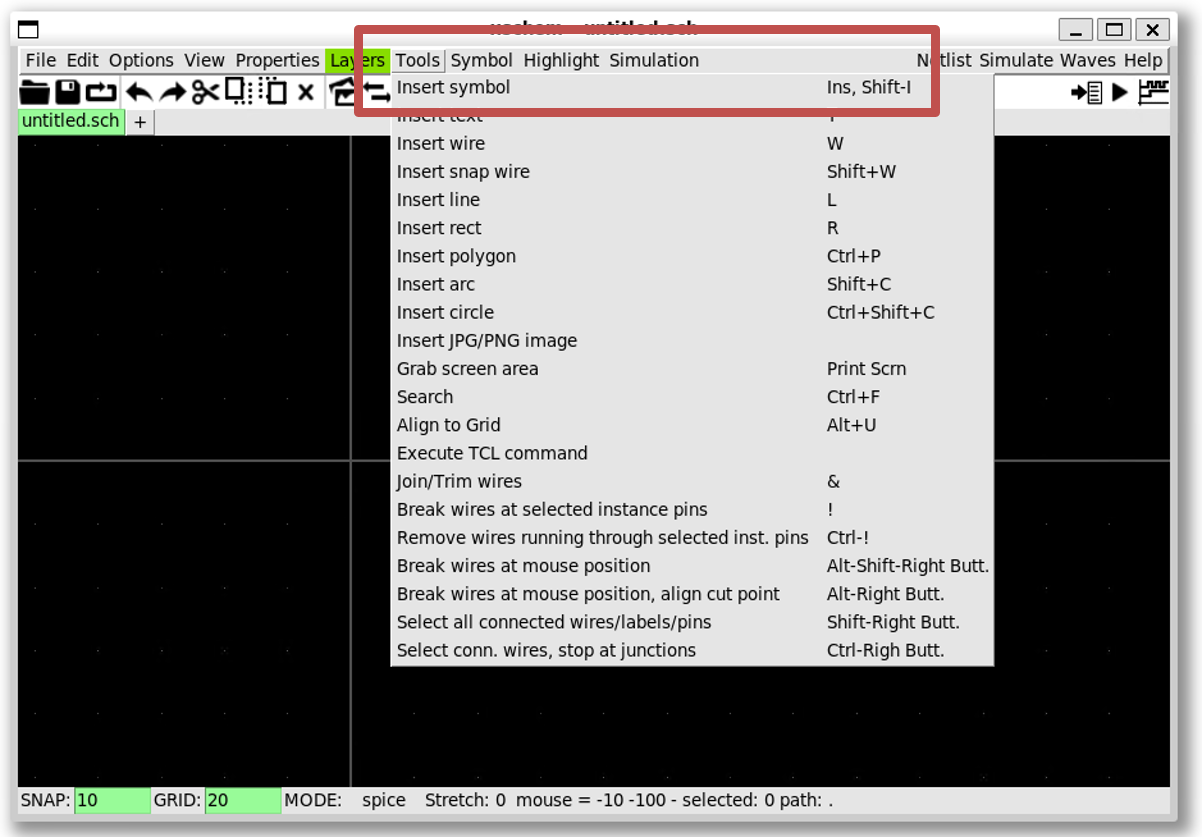The height and width of the screenshot is (837, 1202).
Task: Choose Select all connected wires/labels/pins
Action: [x=692, y=622]
